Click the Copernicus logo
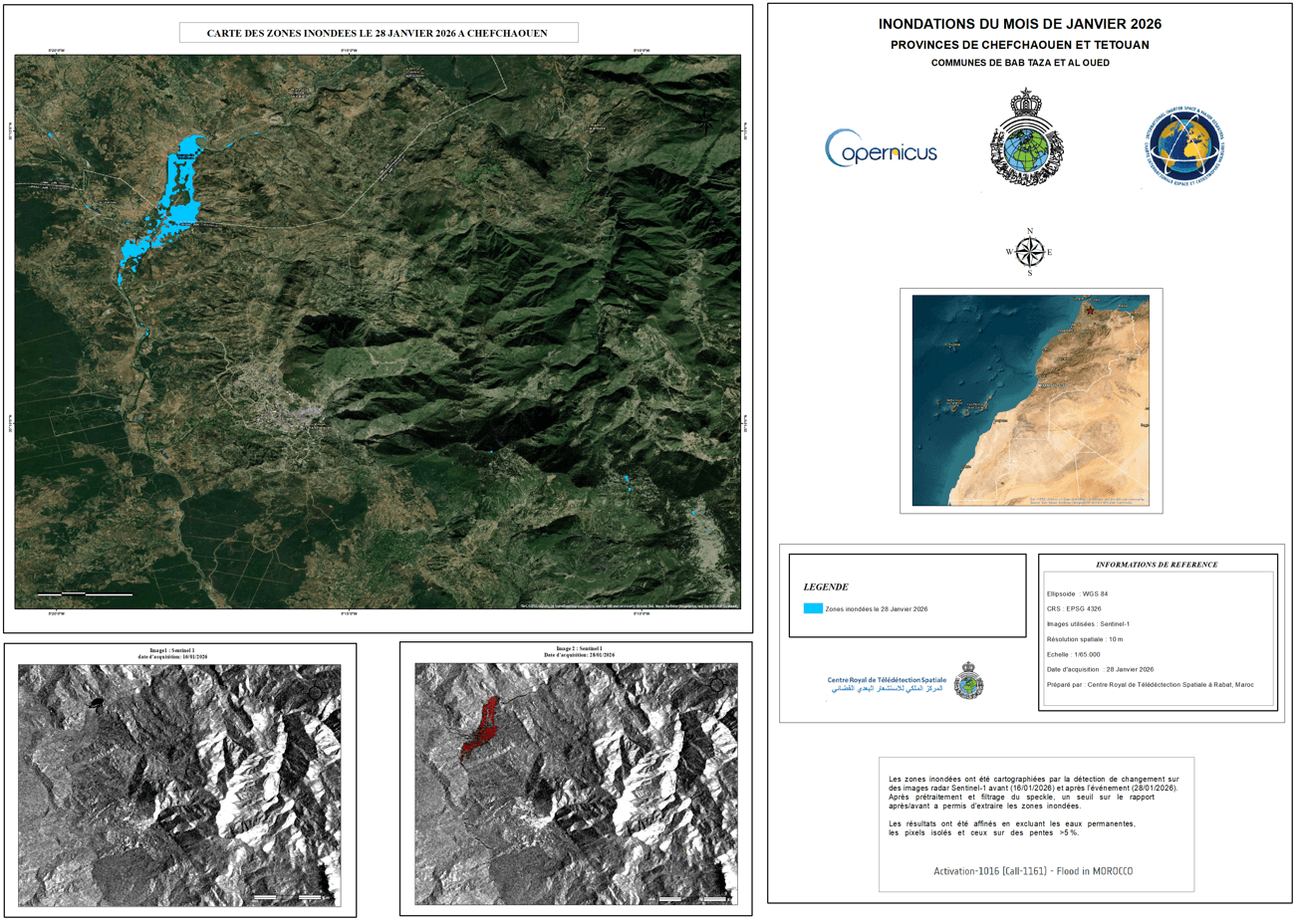 point(881,149)
